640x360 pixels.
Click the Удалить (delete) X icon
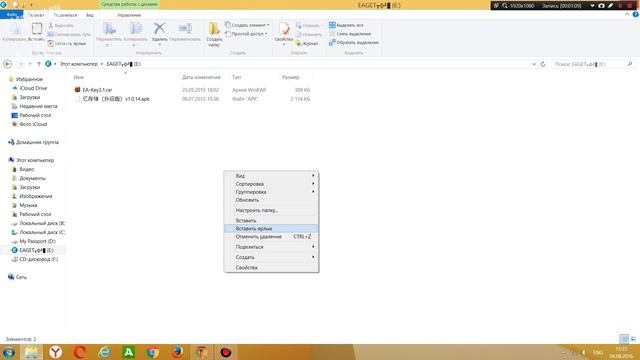[x=159, y=29]
